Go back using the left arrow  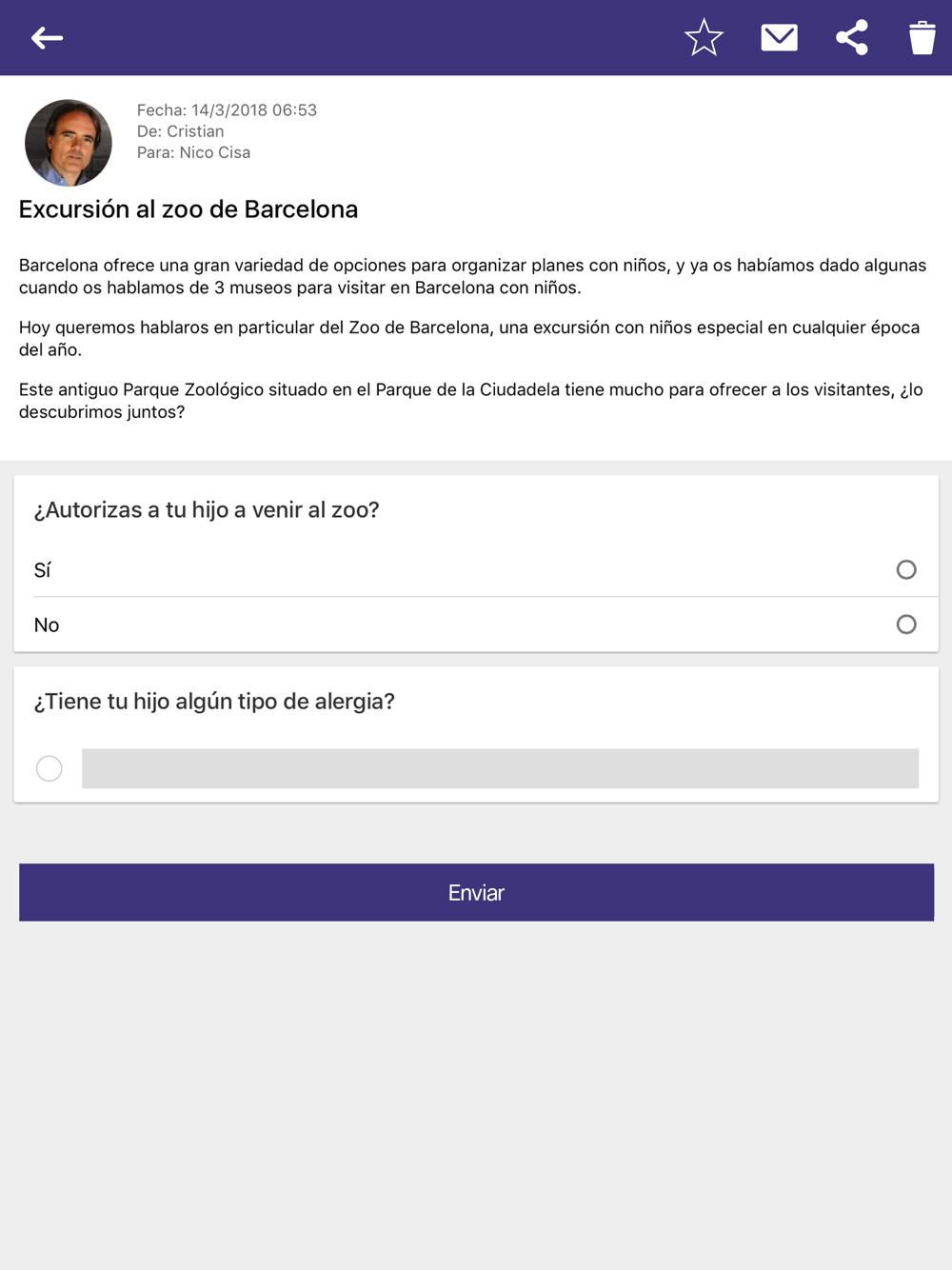click(47, 38)
